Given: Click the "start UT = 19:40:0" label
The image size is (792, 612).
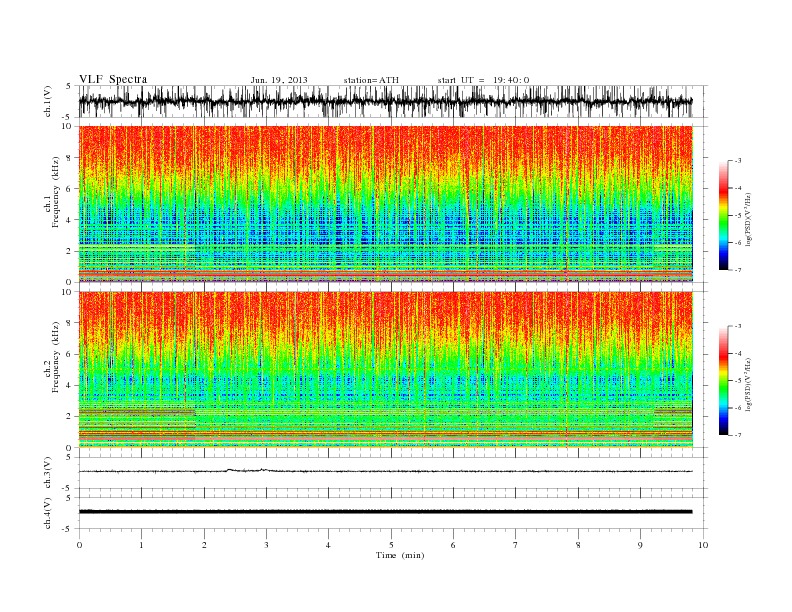Looking at the screenshot, I should pyautogui.click(x=483, y=80).
